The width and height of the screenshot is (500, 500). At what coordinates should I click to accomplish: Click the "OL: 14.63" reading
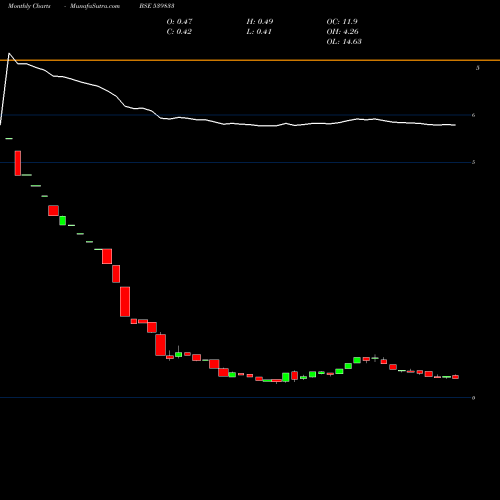tap(344, 42)
